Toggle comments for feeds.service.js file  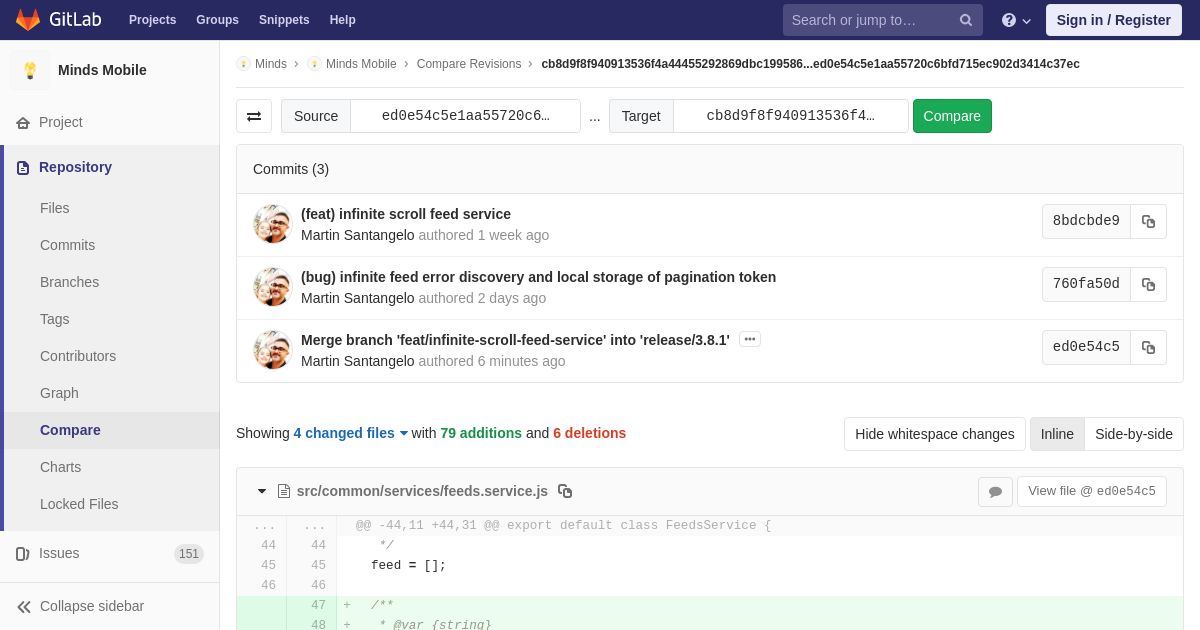click(995, 491)
